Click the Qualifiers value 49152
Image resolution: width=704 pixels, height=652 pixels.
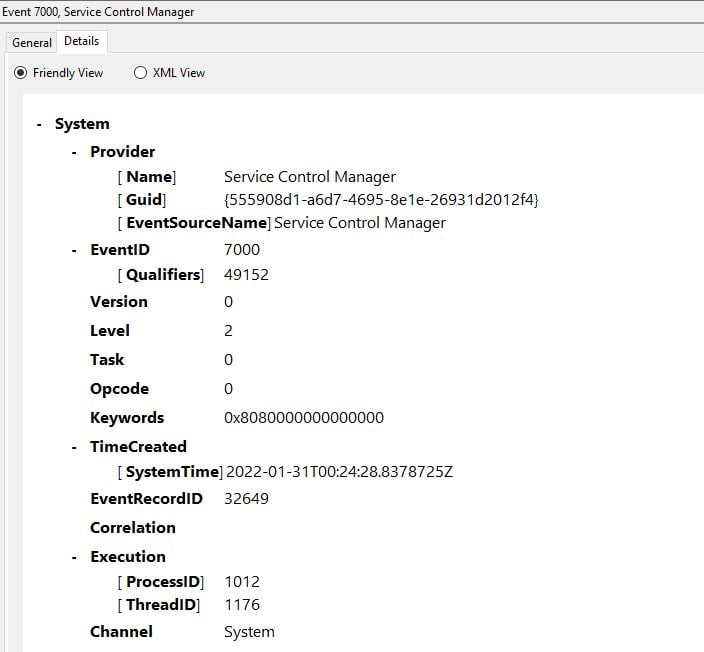(246, 275)
